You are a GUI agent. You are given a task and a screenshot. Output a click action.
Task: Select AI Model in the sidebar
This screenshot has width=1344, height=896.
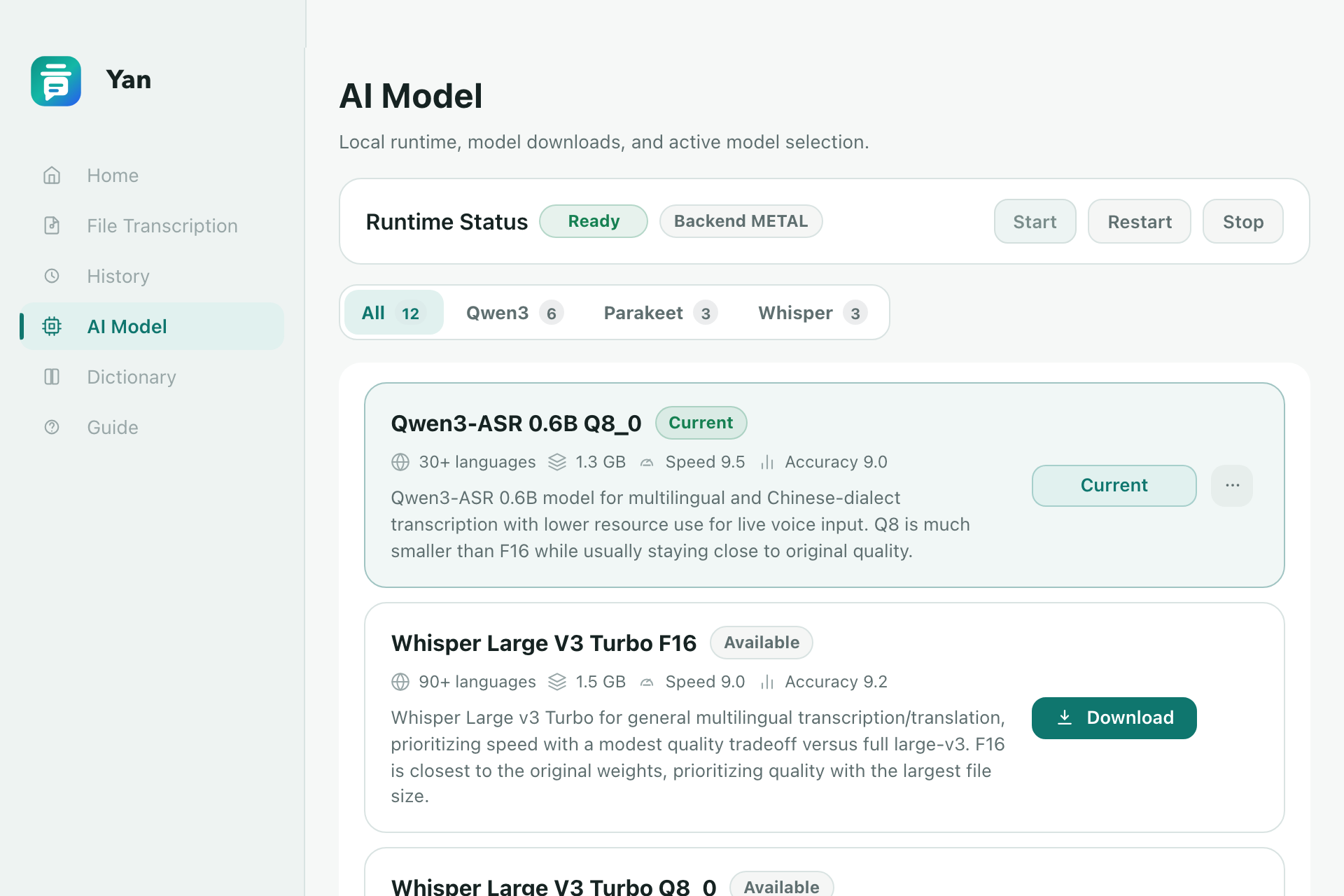click(x=152, y=326)
